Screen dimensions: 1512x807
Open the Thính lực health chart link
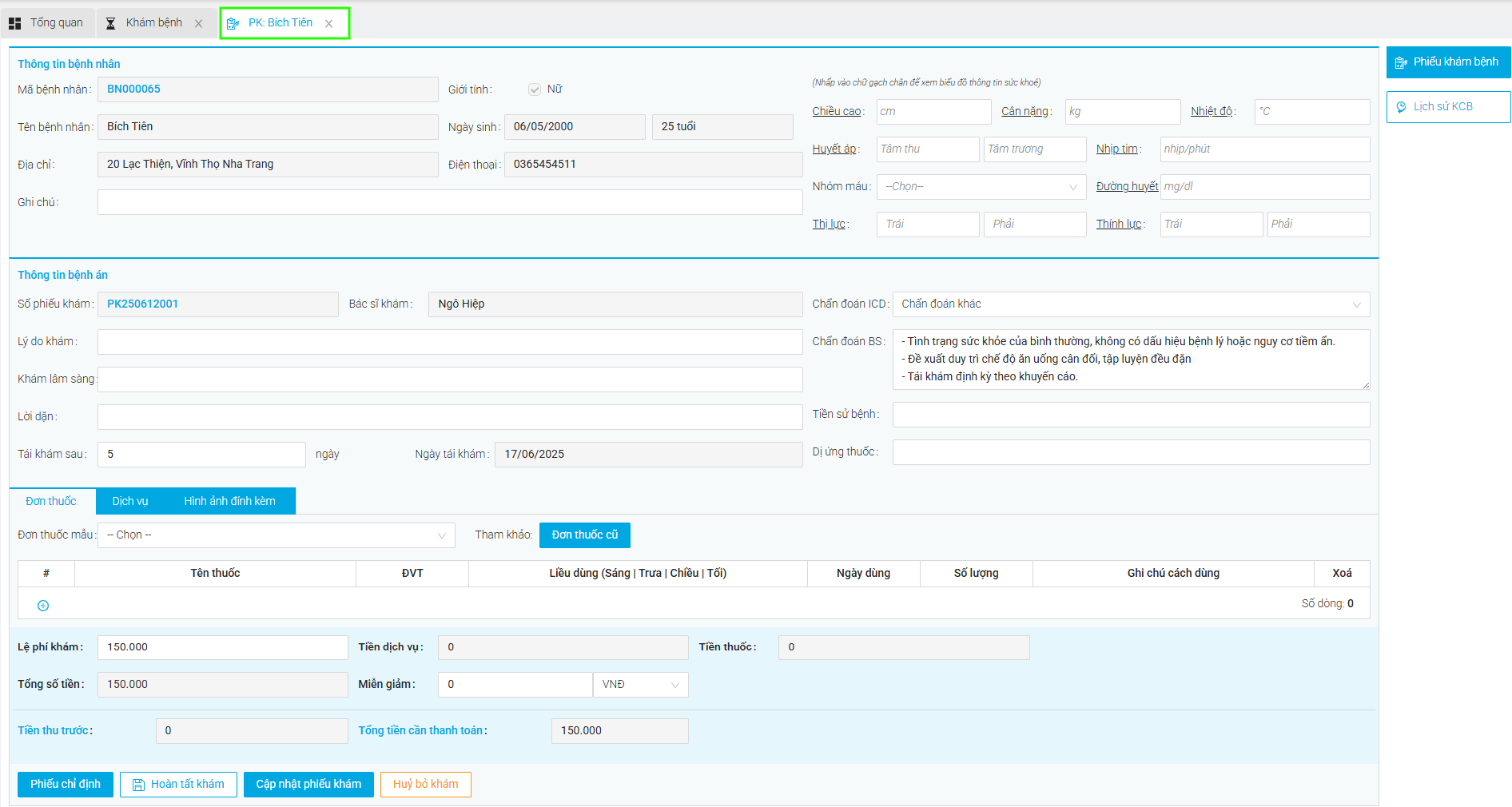(1119, 225)
